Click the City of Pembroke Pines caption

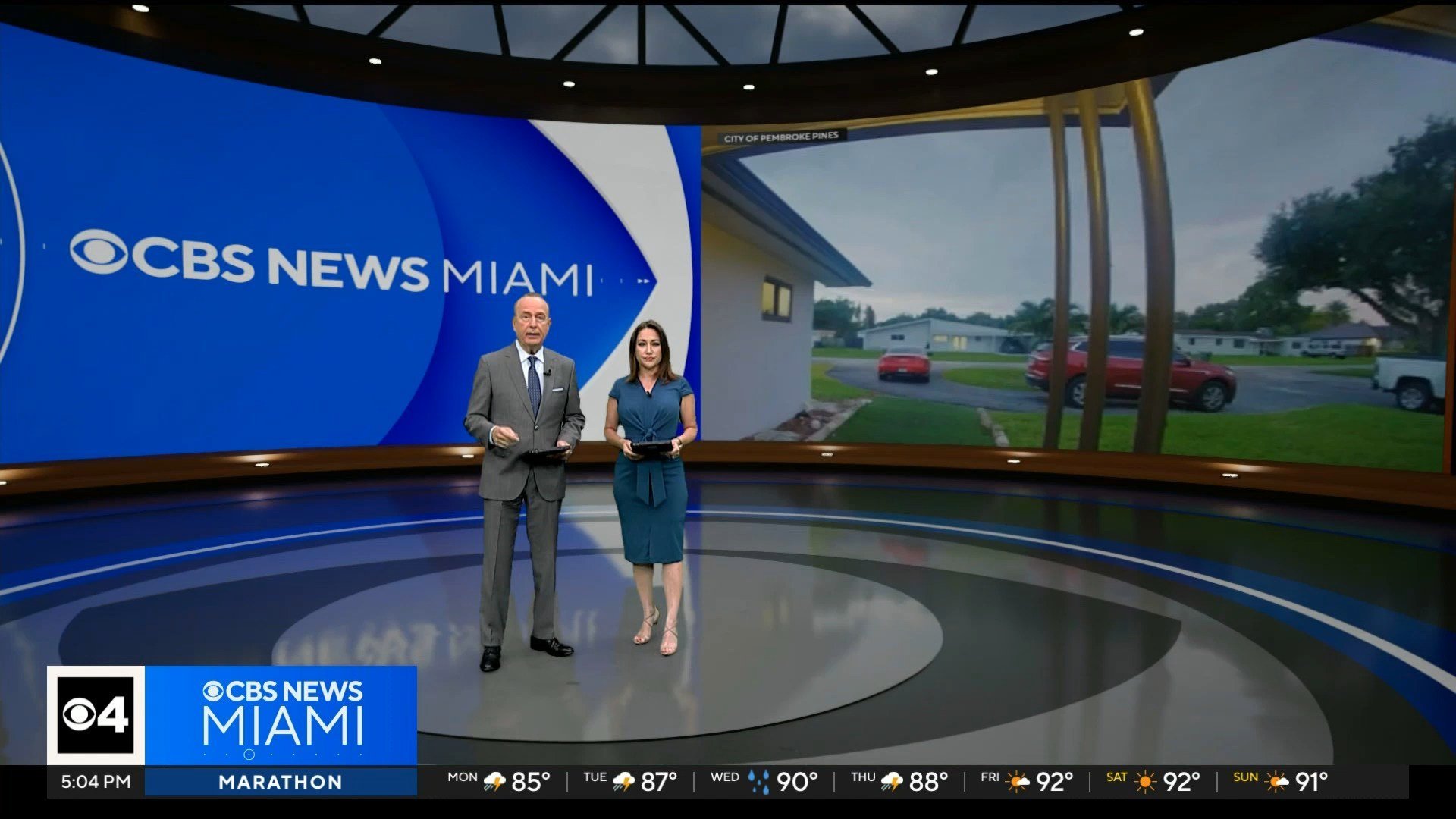[x=781, y=137]
